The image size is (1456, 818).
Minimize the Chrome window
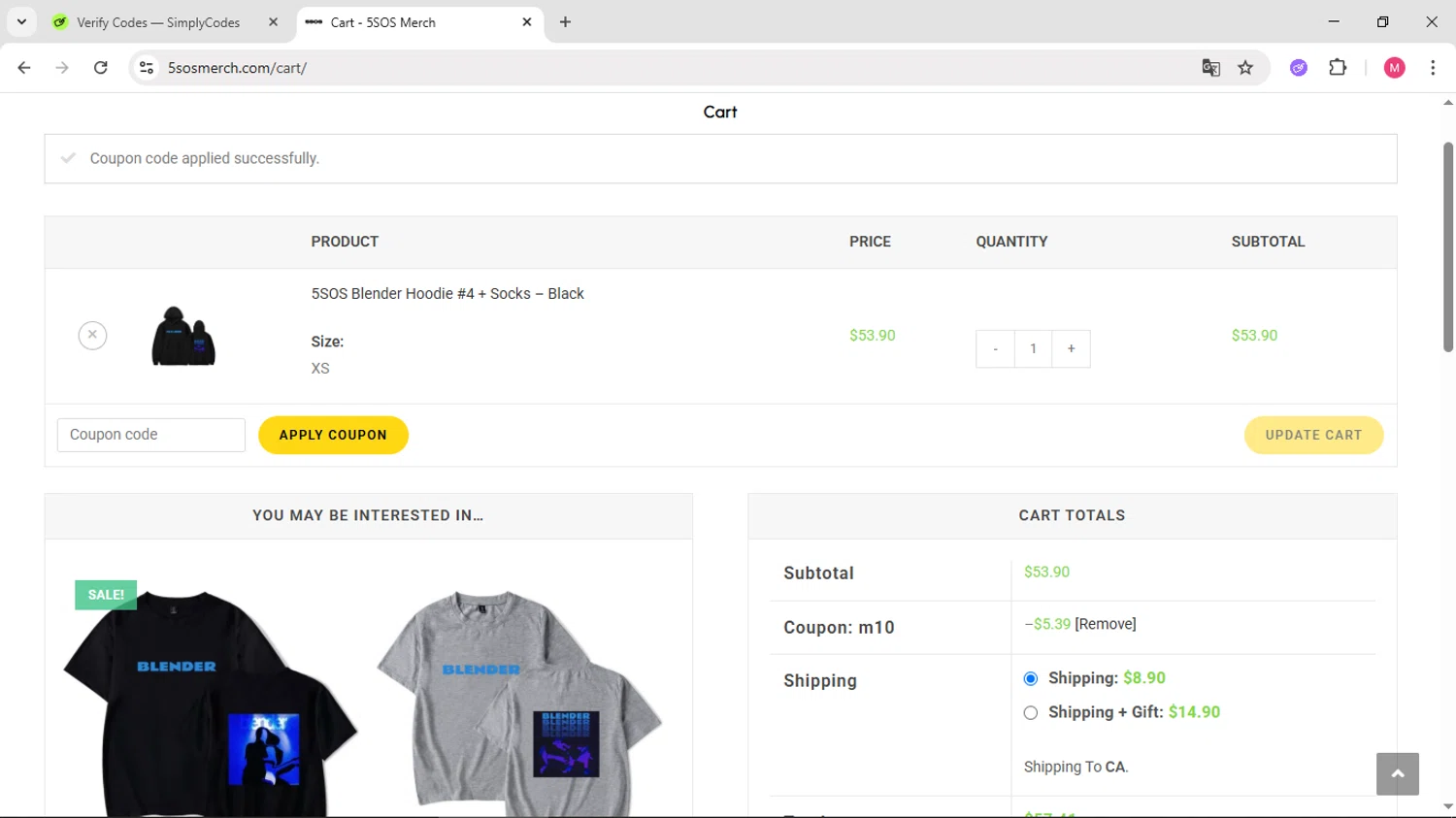tap(1334, 21)
